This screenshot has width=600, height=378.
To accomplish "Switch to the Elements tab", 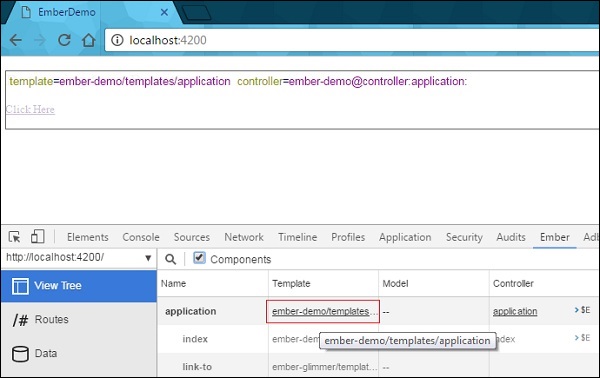I will pyautogui.click(x=88, y=237).
